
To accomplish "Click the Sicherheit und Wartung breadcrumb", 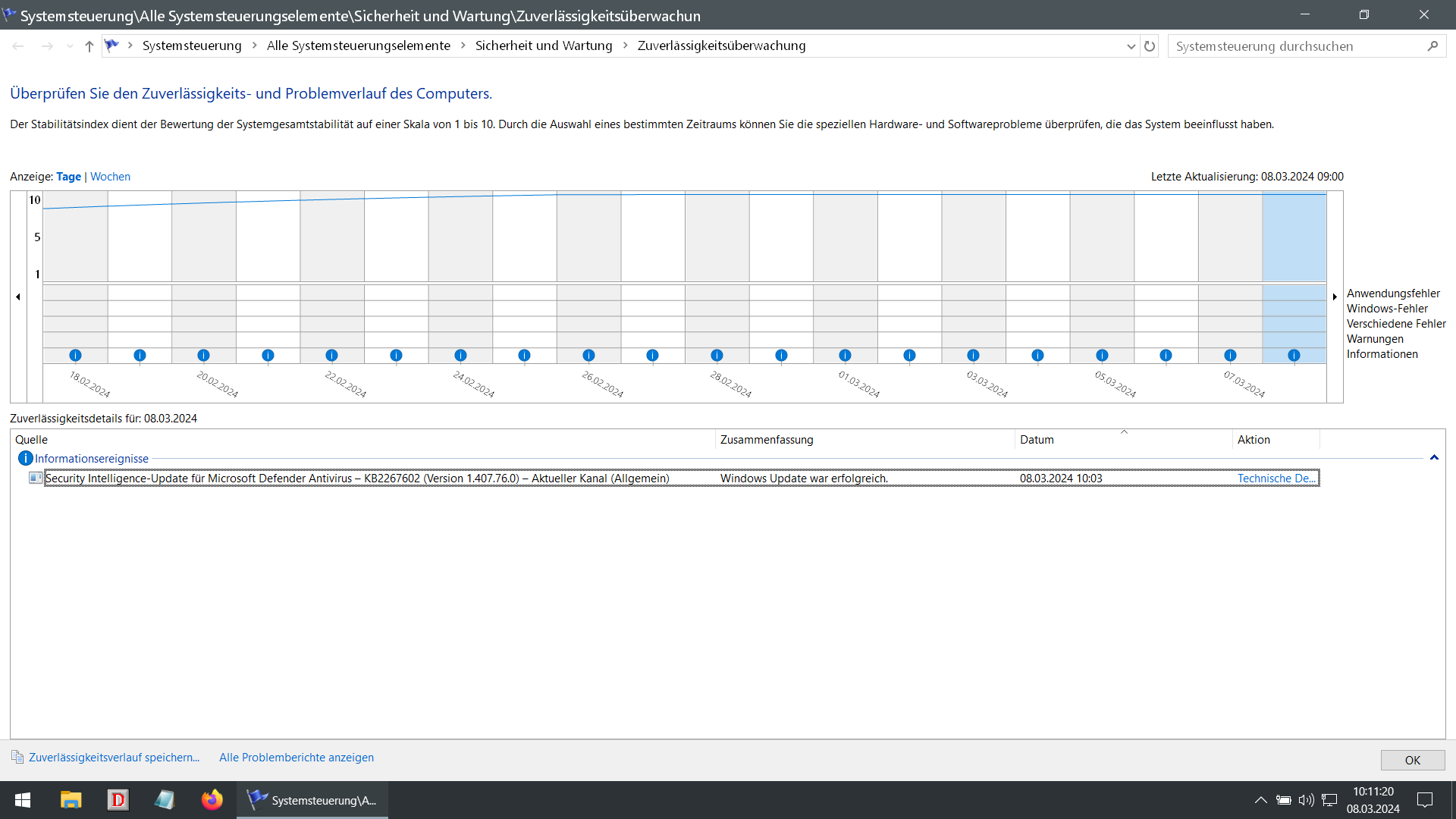I will click(543, 45).
